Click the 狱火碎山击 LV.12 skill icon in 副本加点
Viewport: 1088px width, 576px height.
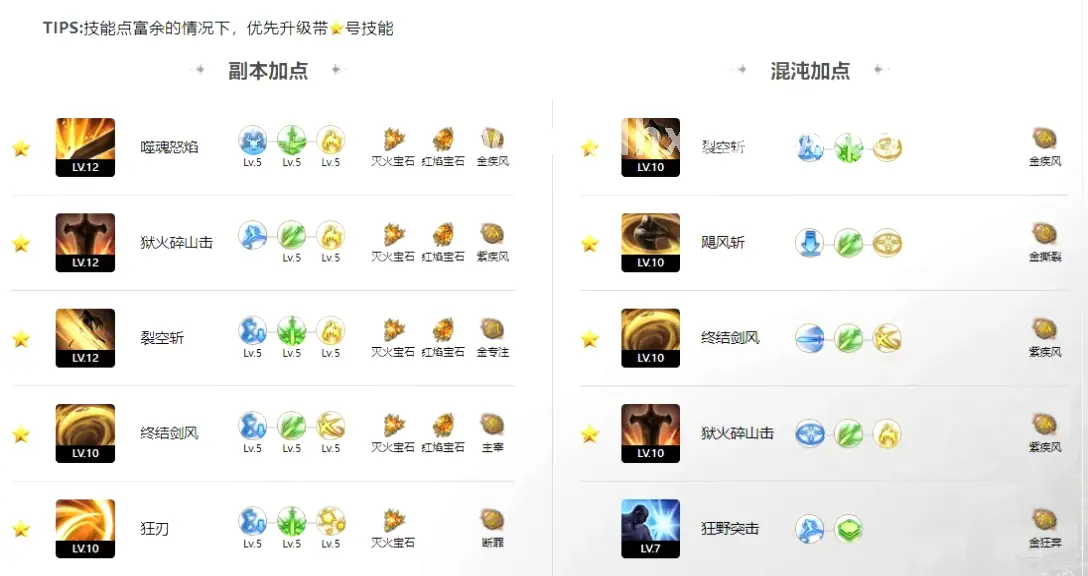[85, 242]
